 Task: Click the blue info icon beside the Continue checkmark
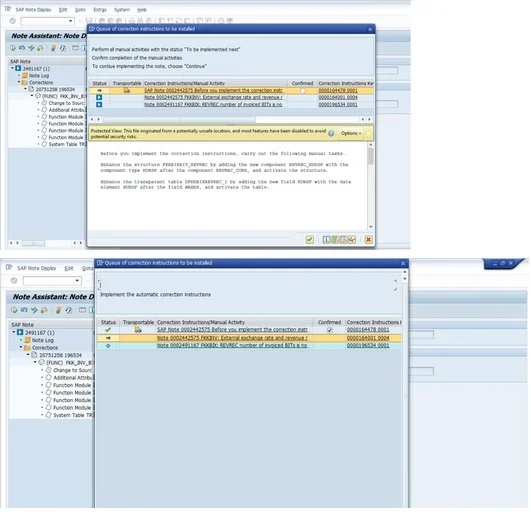[x=327, y=240]
